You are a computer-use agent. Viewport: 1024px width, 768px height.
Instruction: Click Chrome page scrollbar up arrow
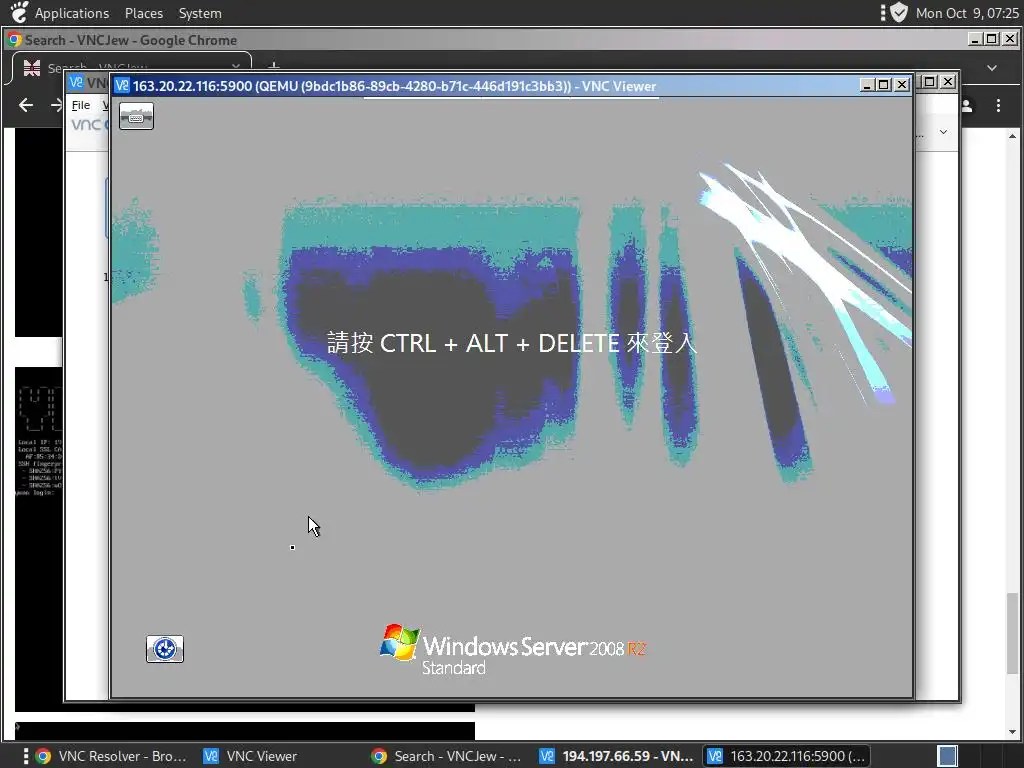coord(1012,136)
